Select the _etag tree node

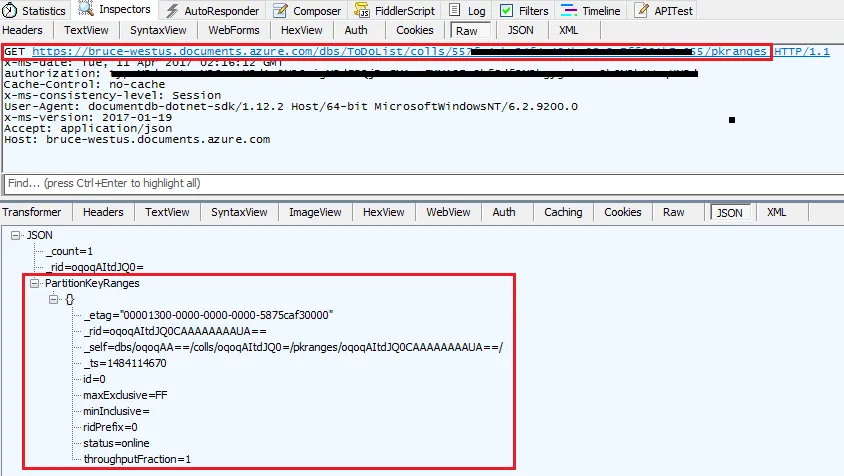tap(208, 315)
